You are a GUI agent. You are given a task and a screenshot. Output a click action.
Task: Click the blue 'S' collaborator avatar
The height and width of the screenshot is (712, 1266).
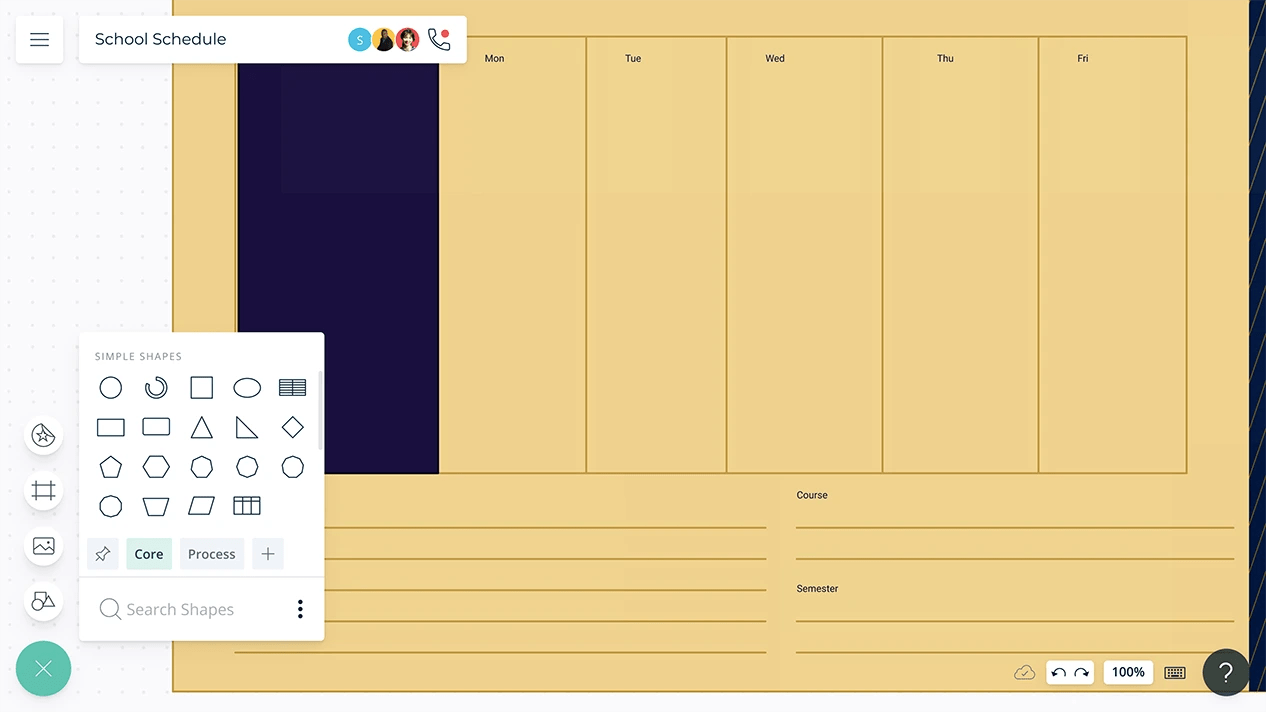coord(359,39)
